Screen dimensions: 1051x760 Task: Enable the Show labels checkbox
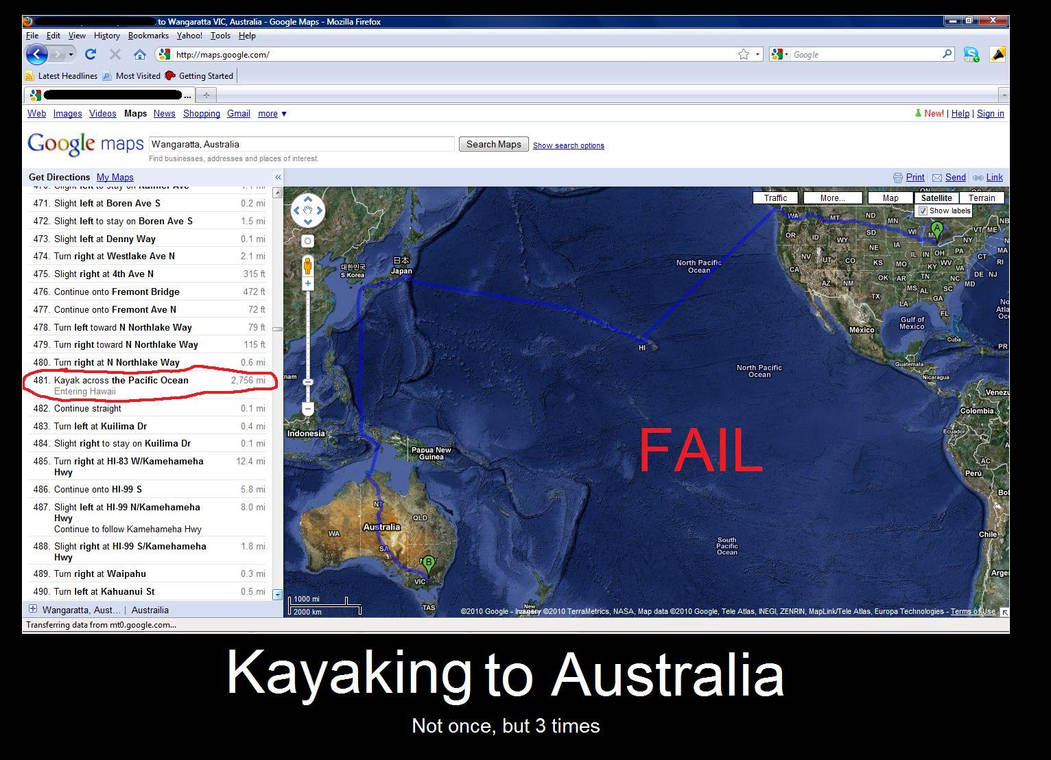[925, 210]
